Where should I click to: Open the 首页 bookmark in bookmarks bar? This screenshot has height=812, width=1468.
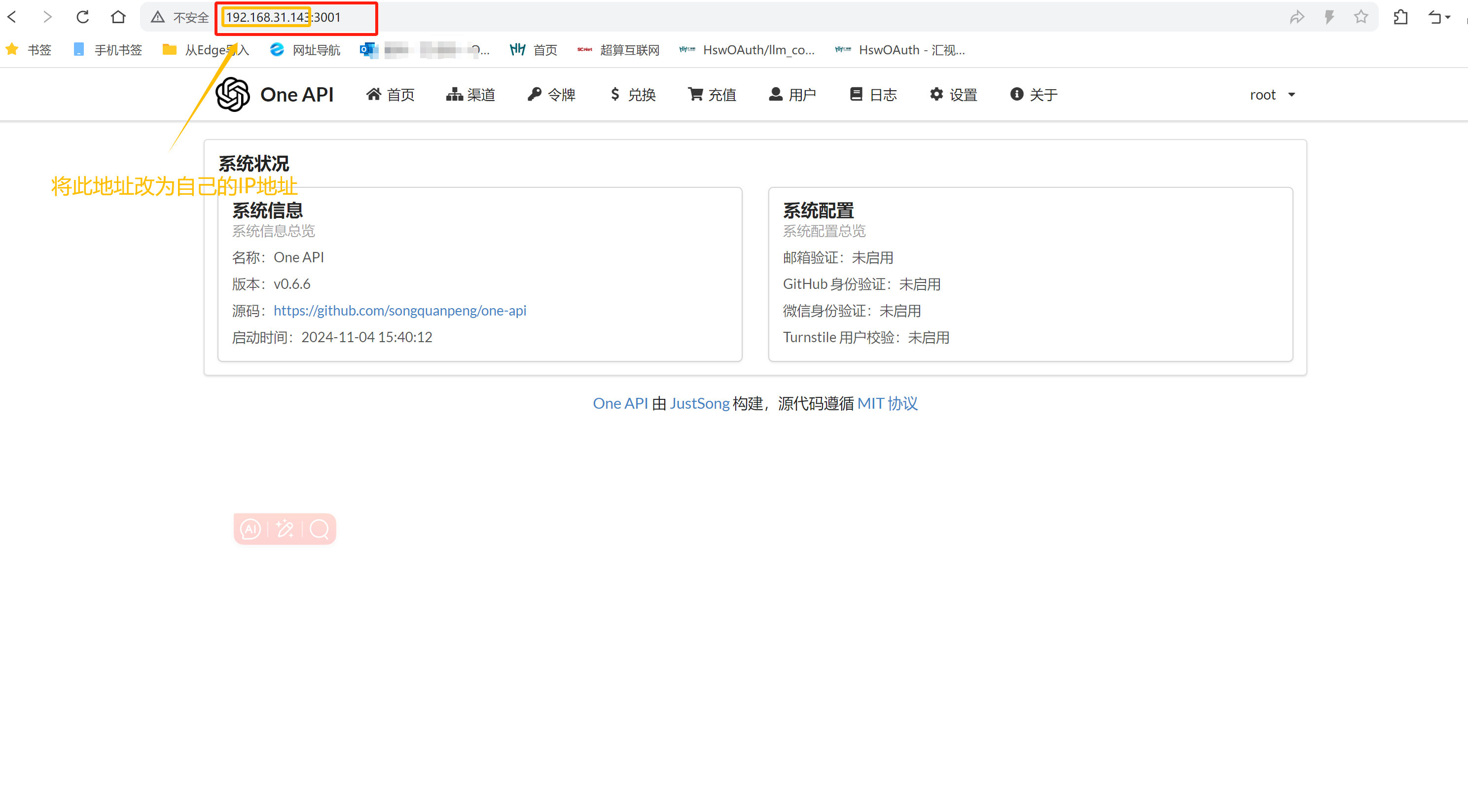click(534, 50)
